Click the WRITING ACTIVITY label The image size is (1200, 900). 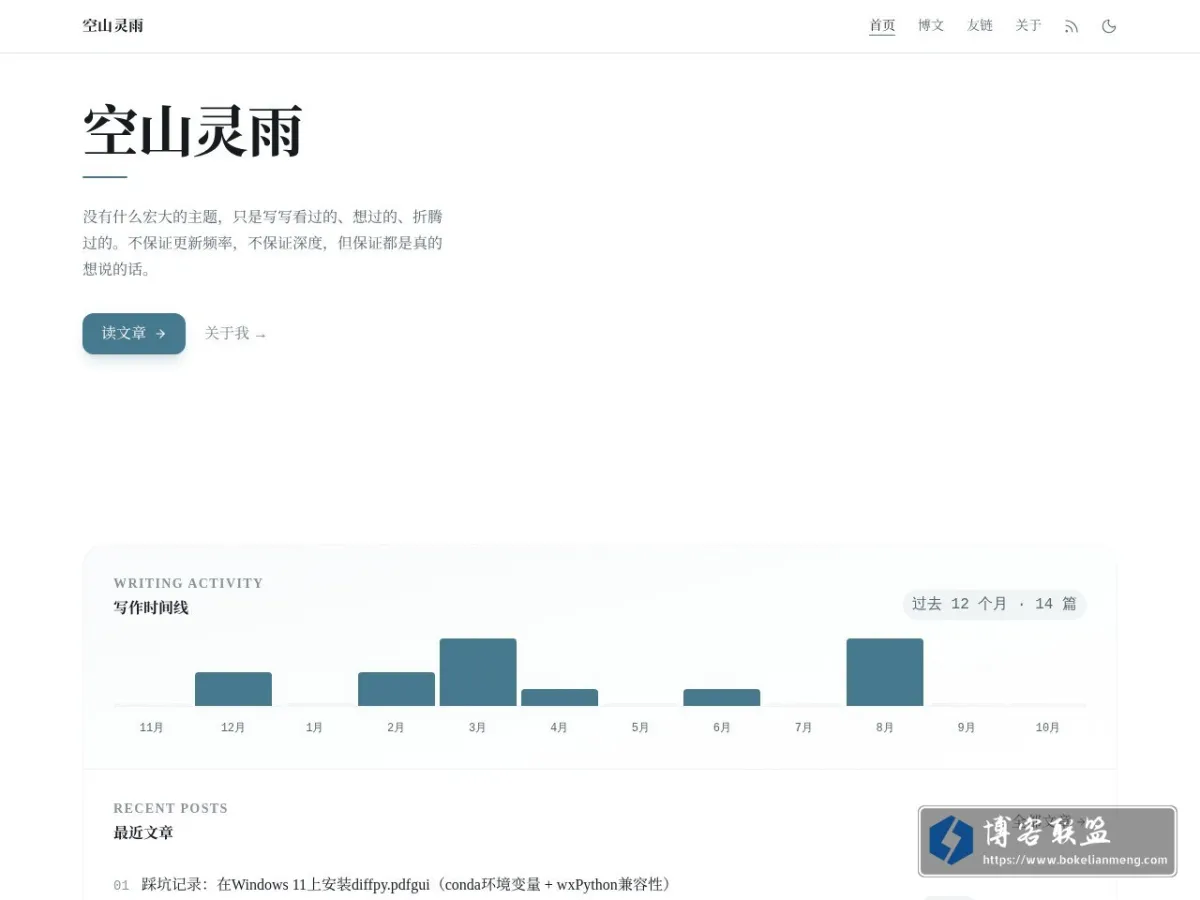(188, 583)
